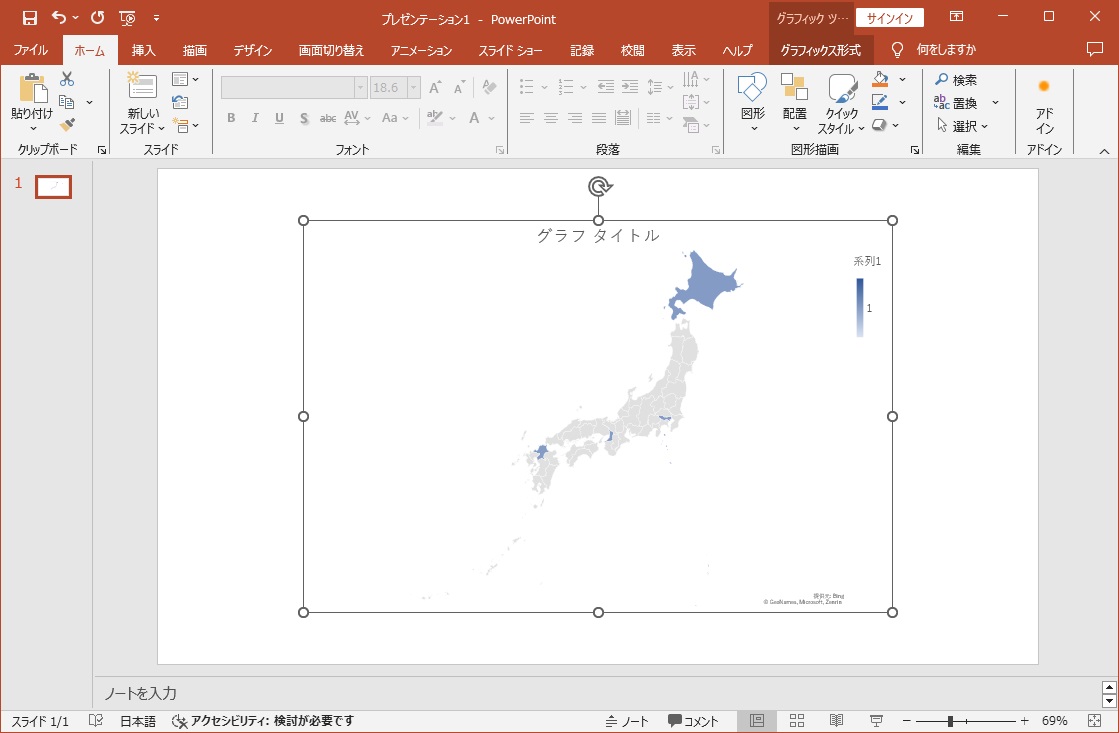
Task: Open the 挿入 ribbon tab
Action: pos(144,50)
